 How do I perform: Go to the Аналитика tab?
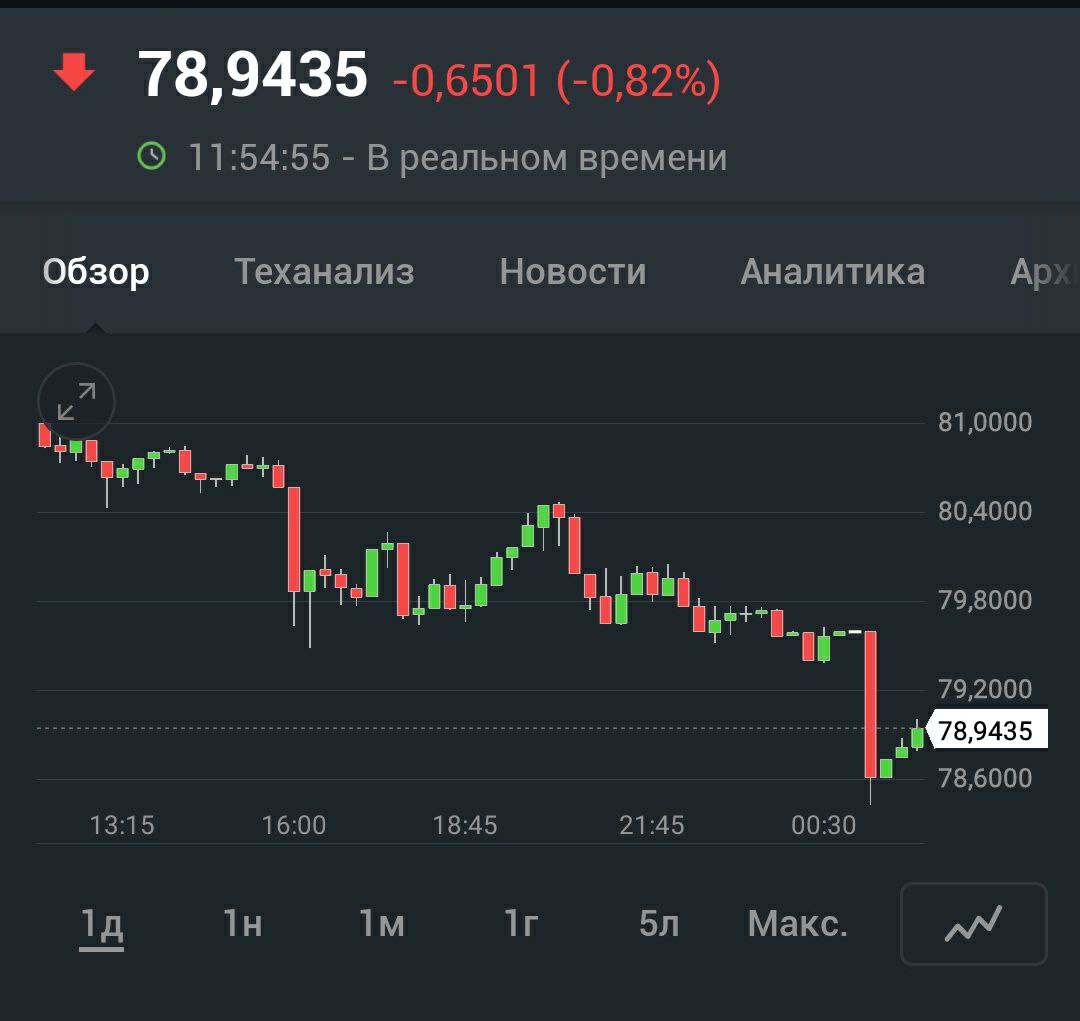point(832,272)
